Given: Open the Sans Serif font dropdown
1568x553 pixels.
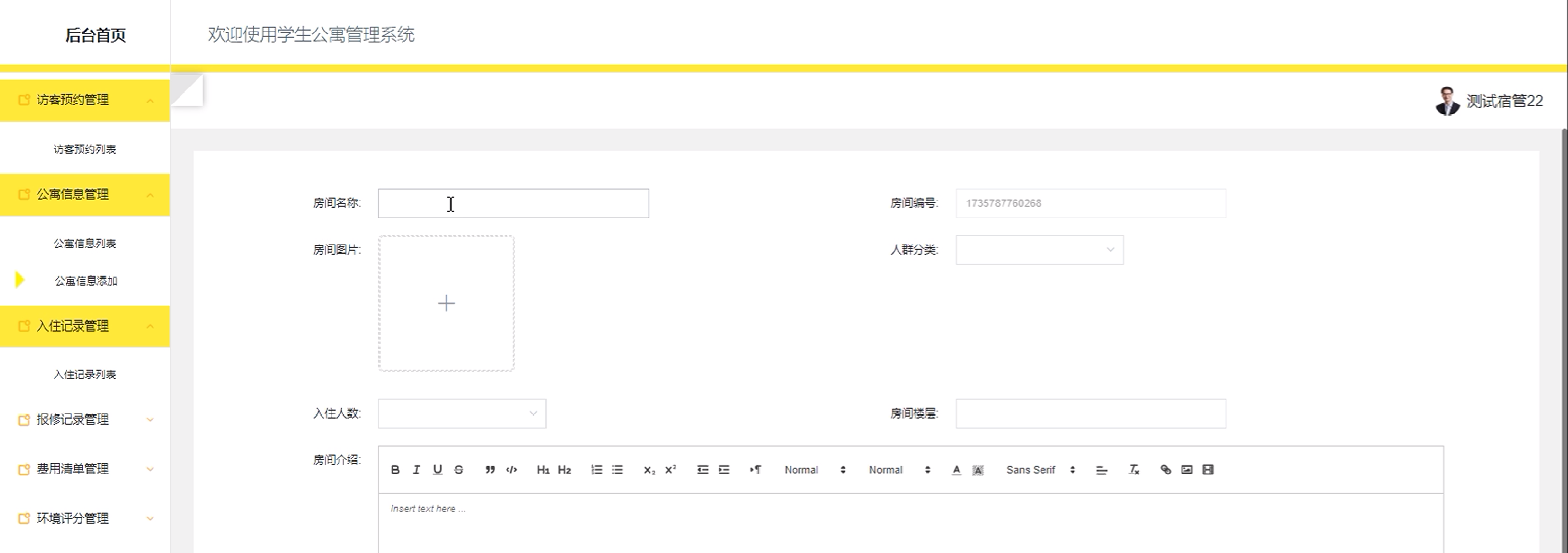Looking at the screenshot, I should 1040,470.
